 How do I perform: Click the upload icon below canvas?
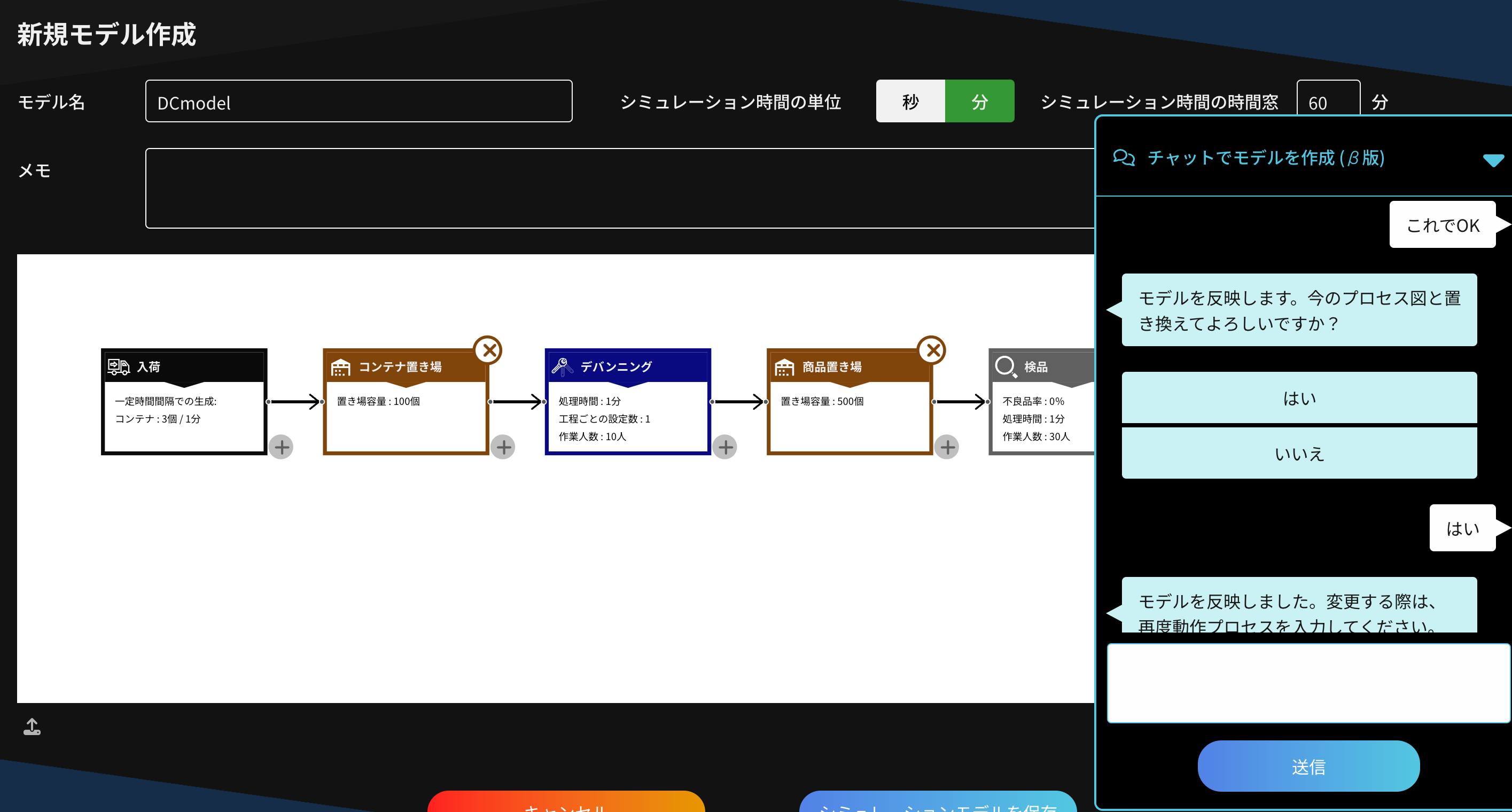pyautogui.click(x=32, y=727)
